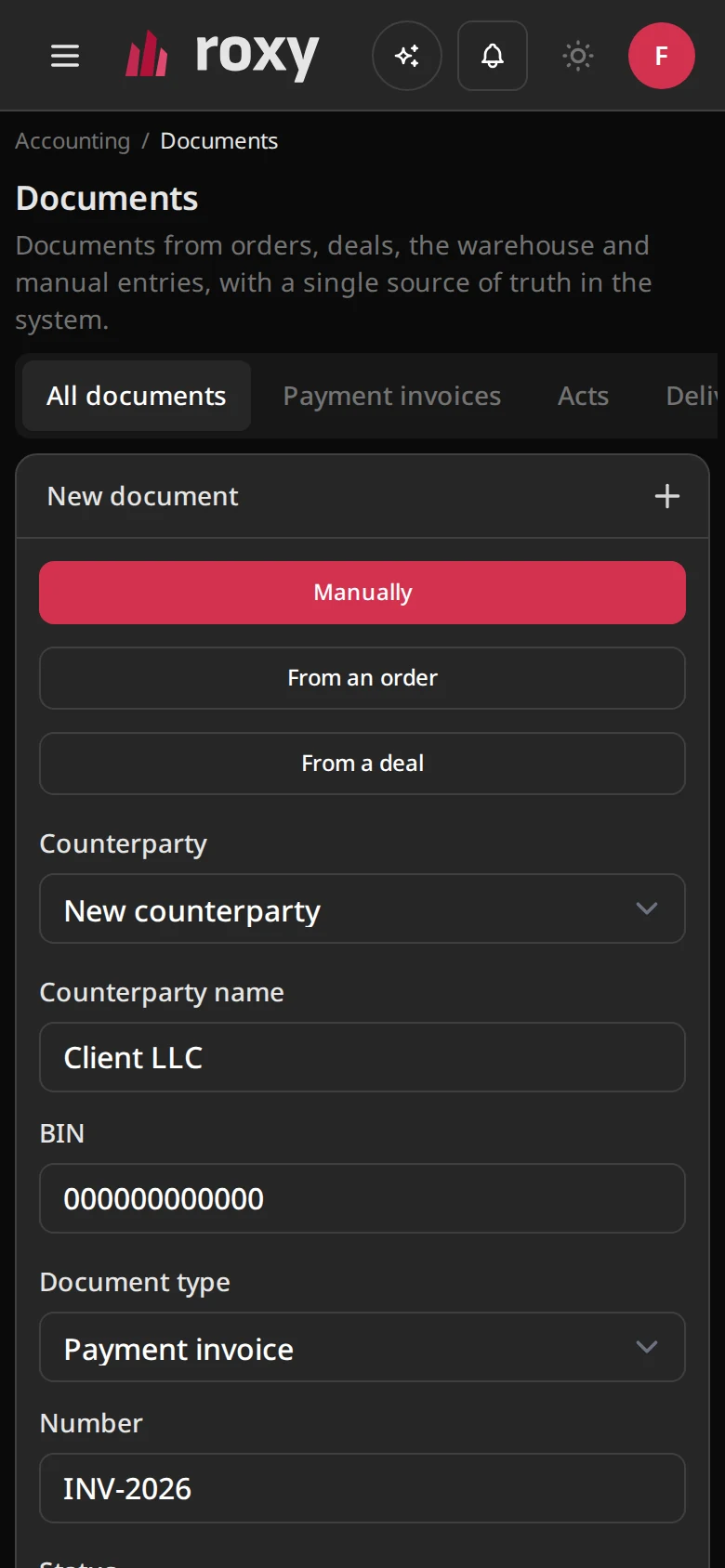Choose the Manually creation option
The width and height of the screenshot is (725, 1568).
coord(362,593)
